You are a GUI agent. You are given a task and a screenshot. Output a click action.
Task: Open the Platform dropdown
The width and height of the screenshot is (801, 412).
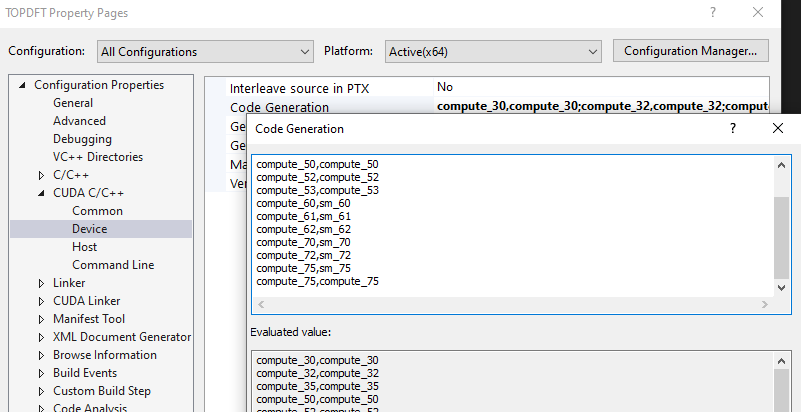pos(493,52)
